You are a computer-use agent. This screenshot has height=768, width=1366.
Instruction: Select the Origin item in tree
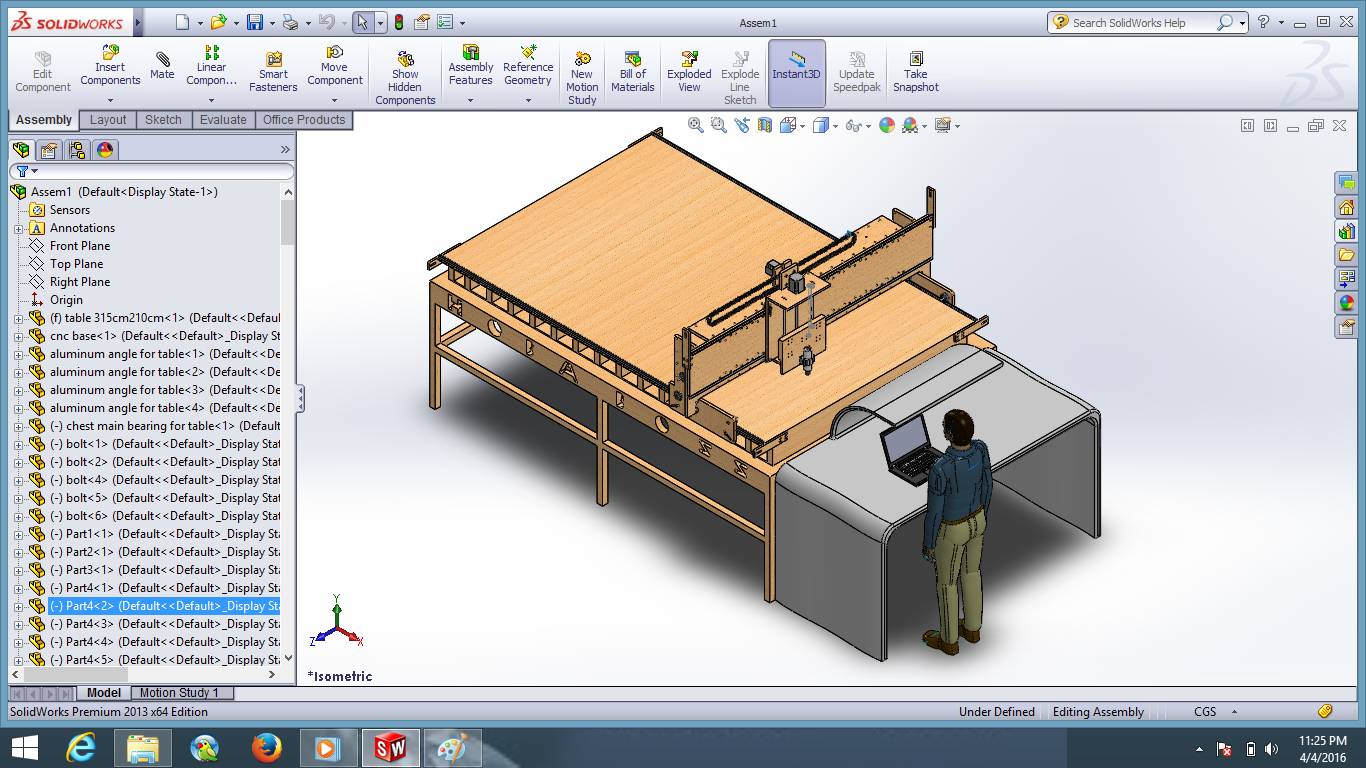pyautogui.click(x=66, y=300)
